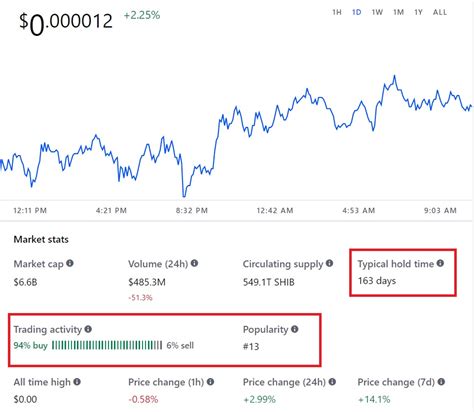This screenshot has height=412, width=474.
Task: Open Price change (24h) info icon
Action: pyautogui.click(x=332, y=381)
